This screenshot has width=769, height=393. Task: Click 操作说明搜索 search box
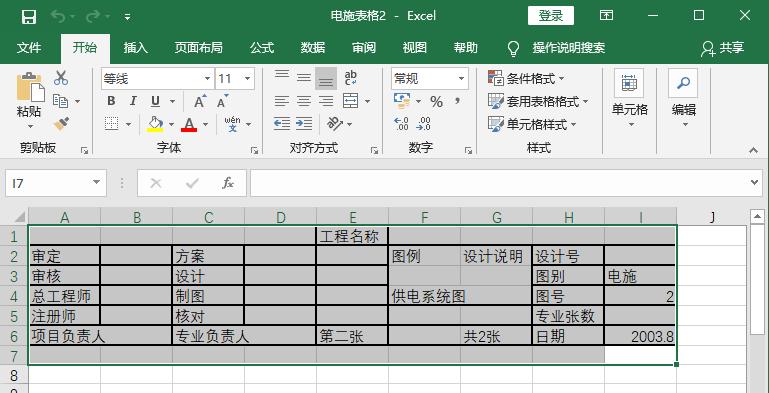pos(569,48)
